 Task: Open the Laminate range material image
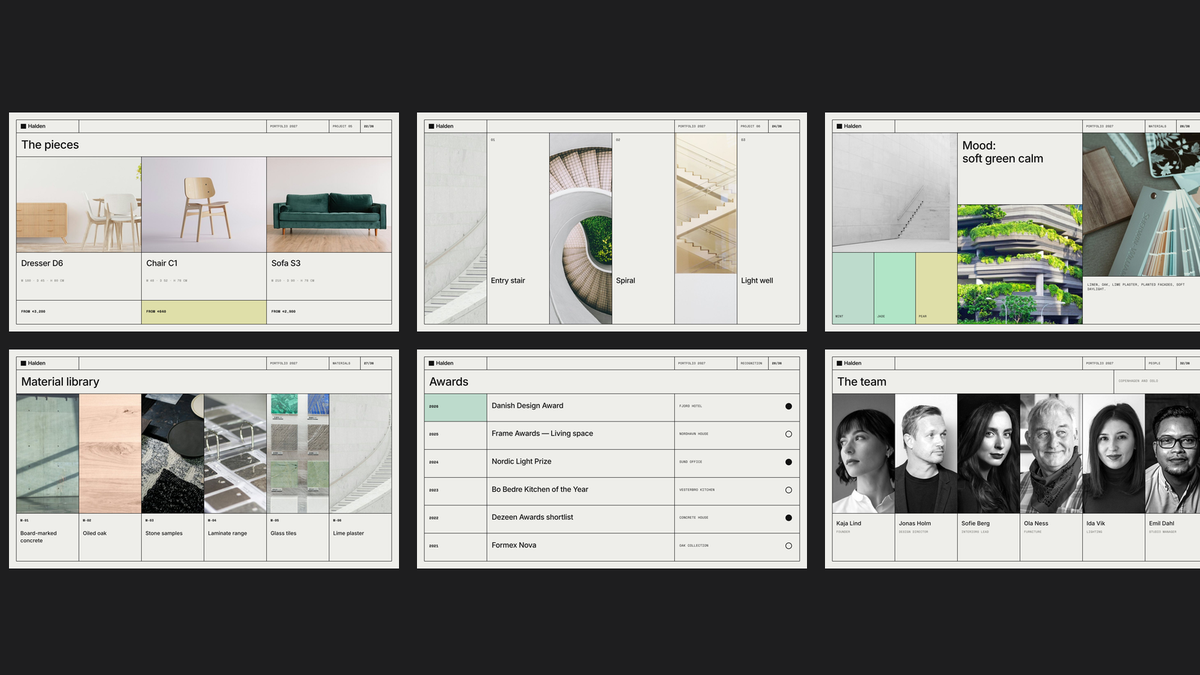pos(235,453)
